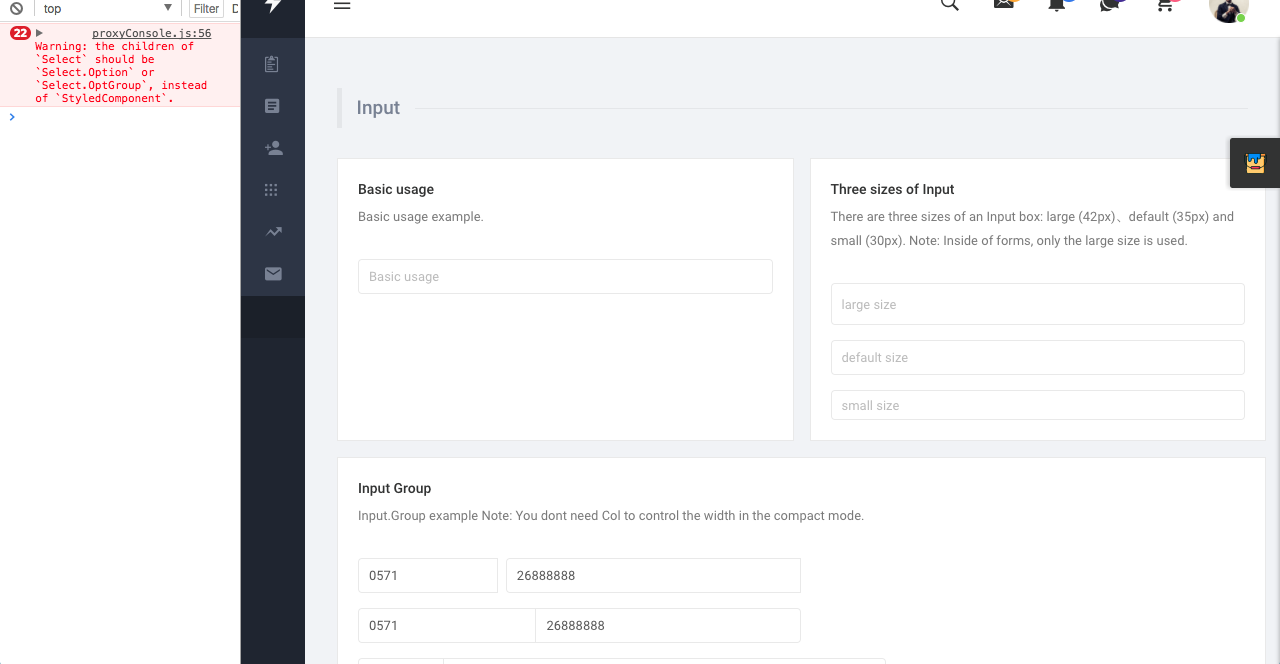Click 'Three sizes of Input' card title
The width and height of the screenshot is (1280, 664).
pyautogui.click(x=892, y=189)
